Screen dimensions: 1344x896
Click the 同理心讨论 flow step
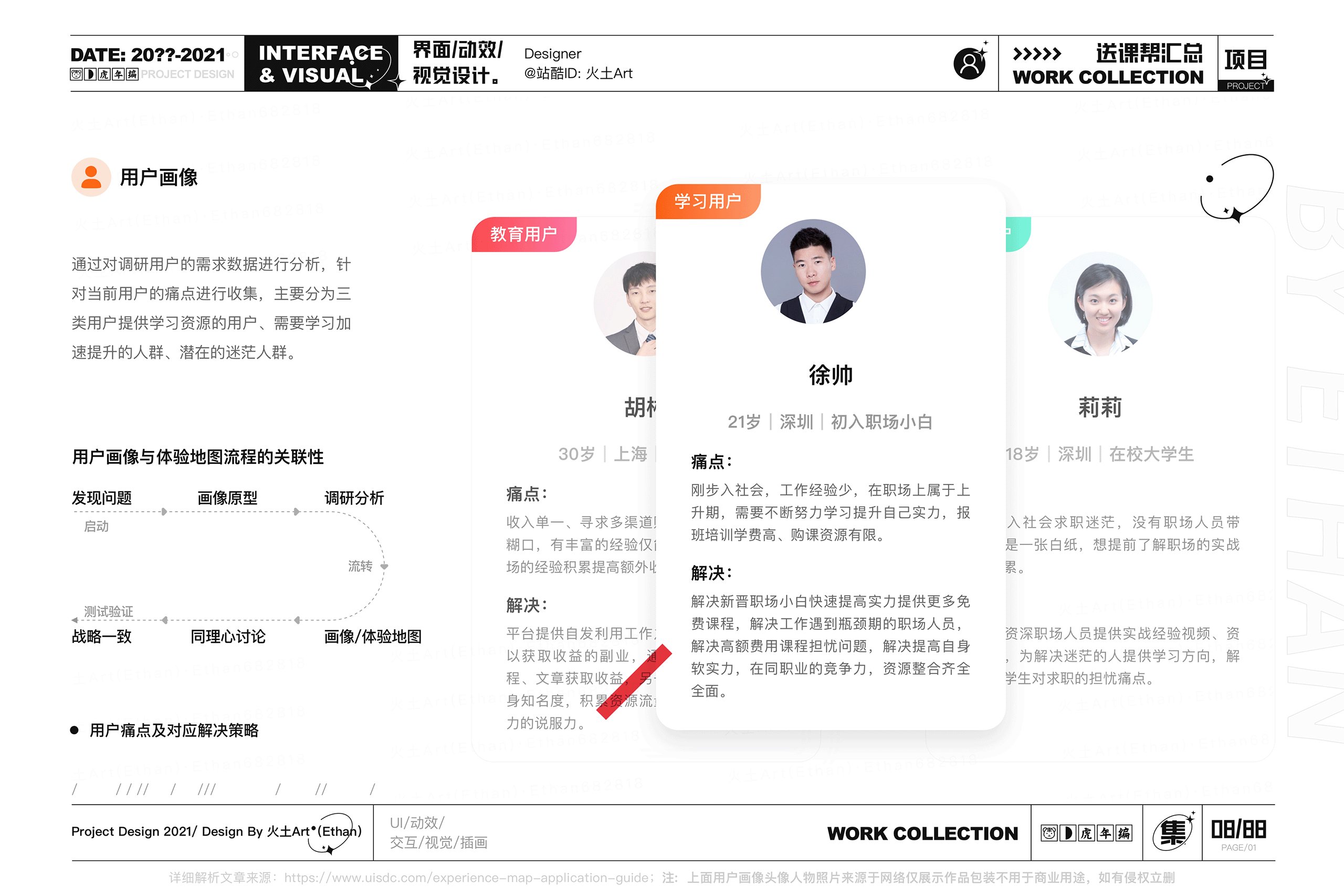(228, 637)
